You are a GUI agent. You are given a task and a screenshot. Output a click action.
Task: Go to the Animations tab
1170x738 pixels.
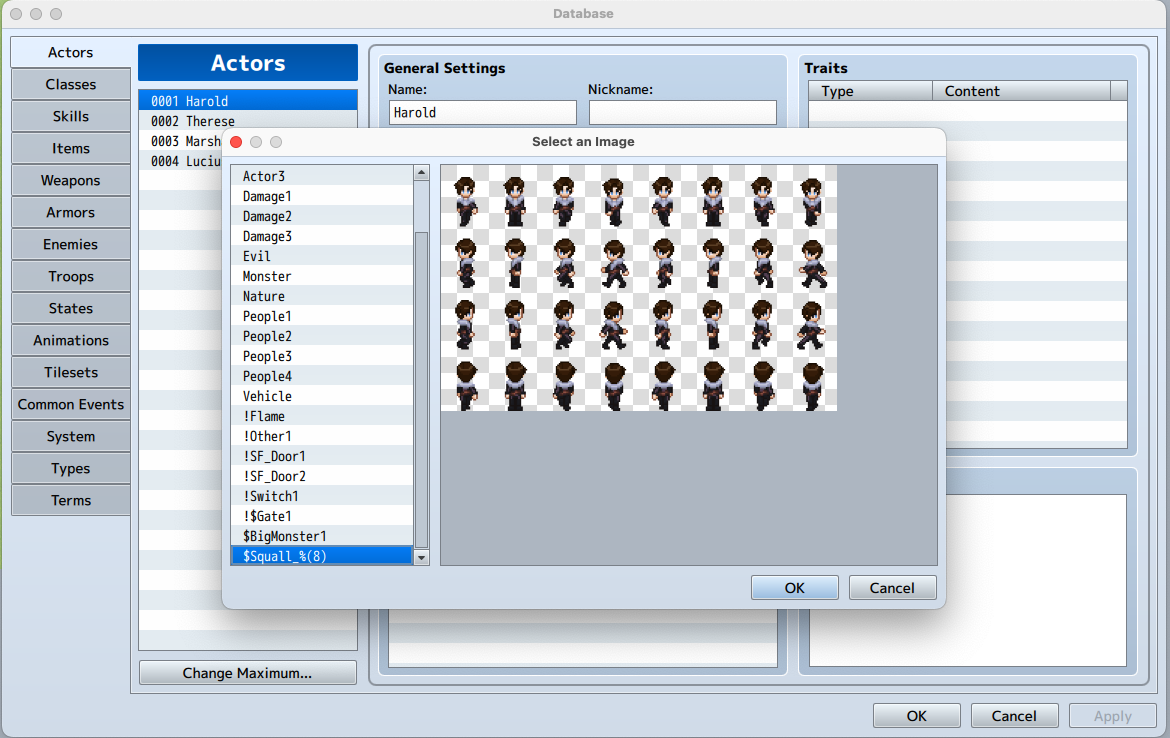click(71, 340)
